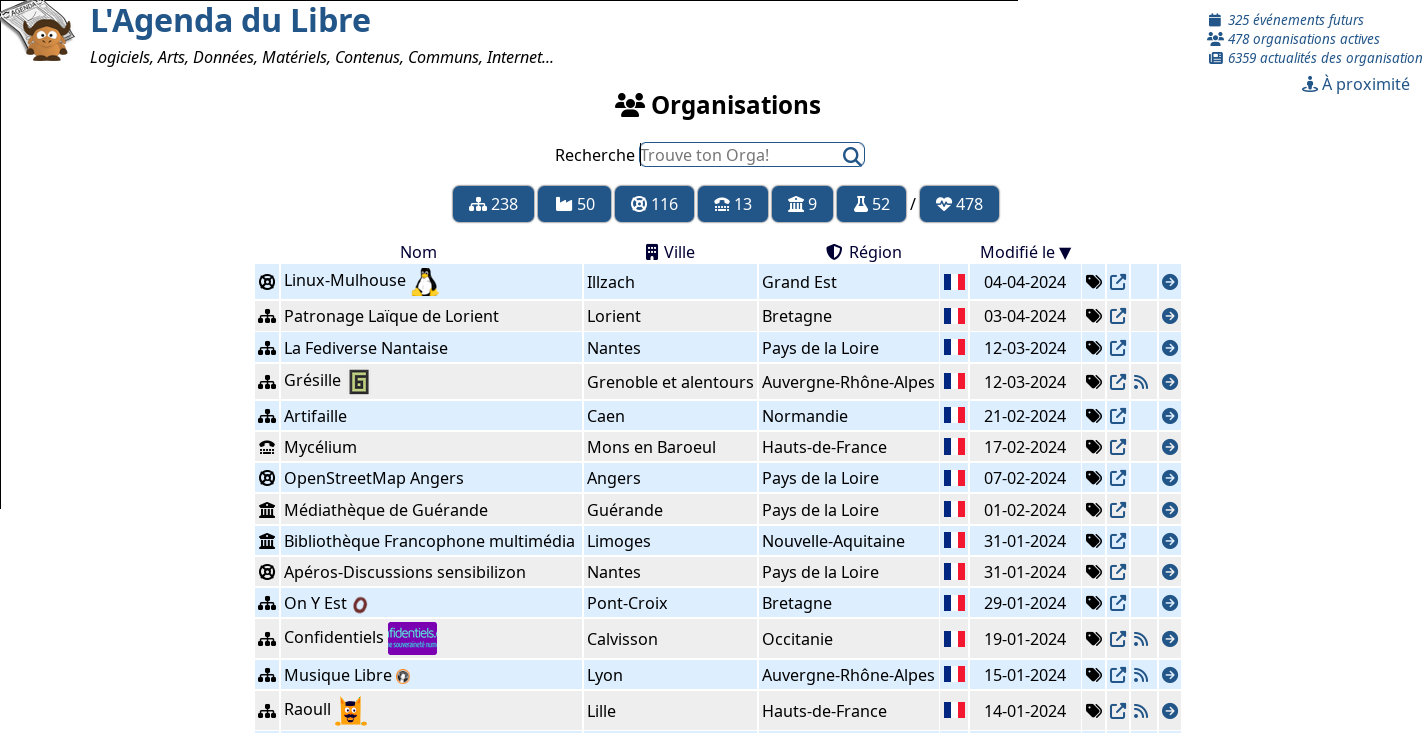Image resolution: width=1423 pixels, height=733 pixels.
Task: Click arrow icon for Artifaille row
Action: coord(1170,416)
